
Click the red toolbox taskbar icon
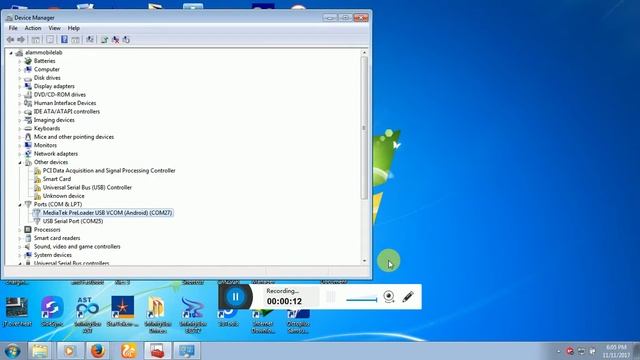click(158, 351)
